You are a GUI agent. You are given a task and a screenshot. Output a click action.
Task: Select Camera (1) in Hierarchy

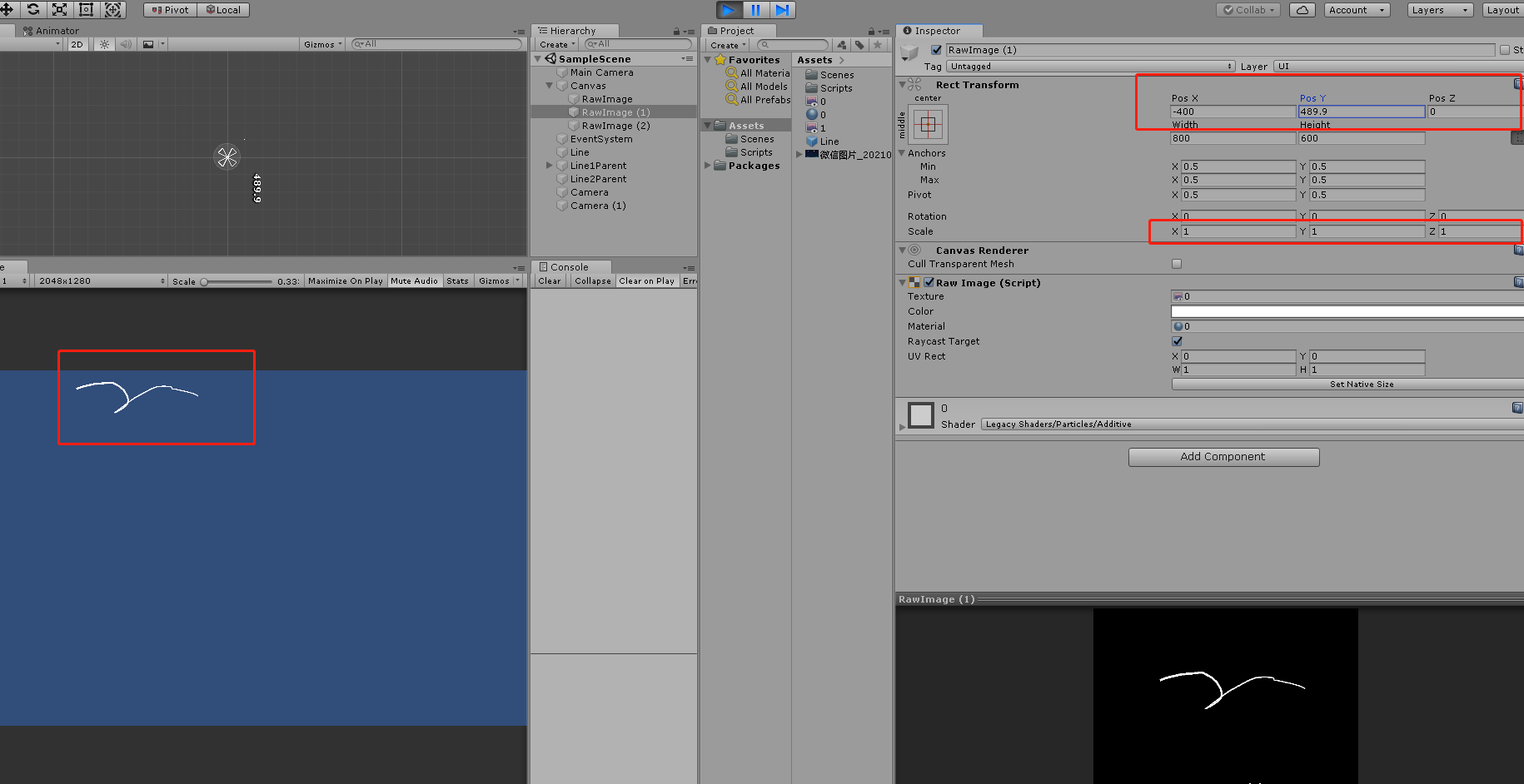597,206
